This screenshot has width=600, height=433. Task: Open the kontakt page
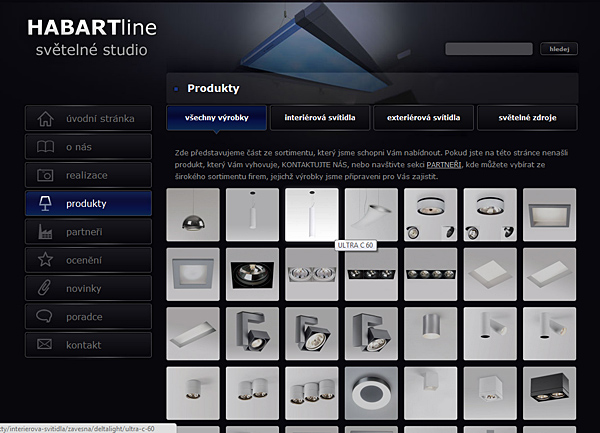click(x=88, y=345)
